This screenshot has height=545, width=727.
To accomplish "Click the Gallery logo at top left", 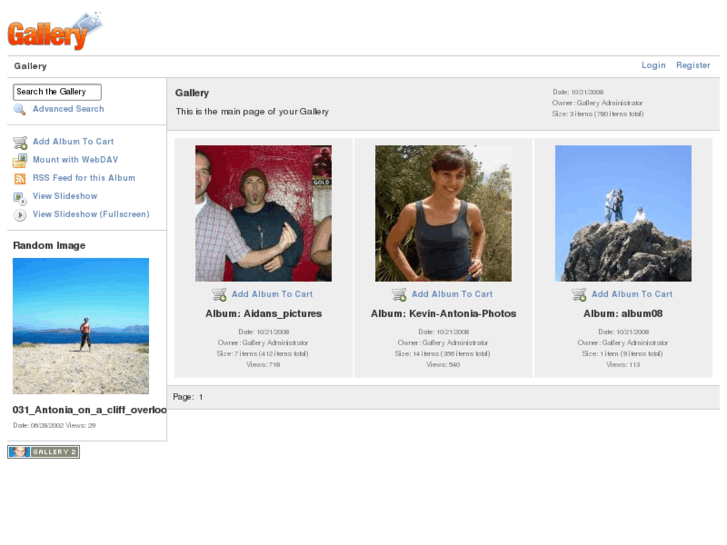I will pos(54,31).
